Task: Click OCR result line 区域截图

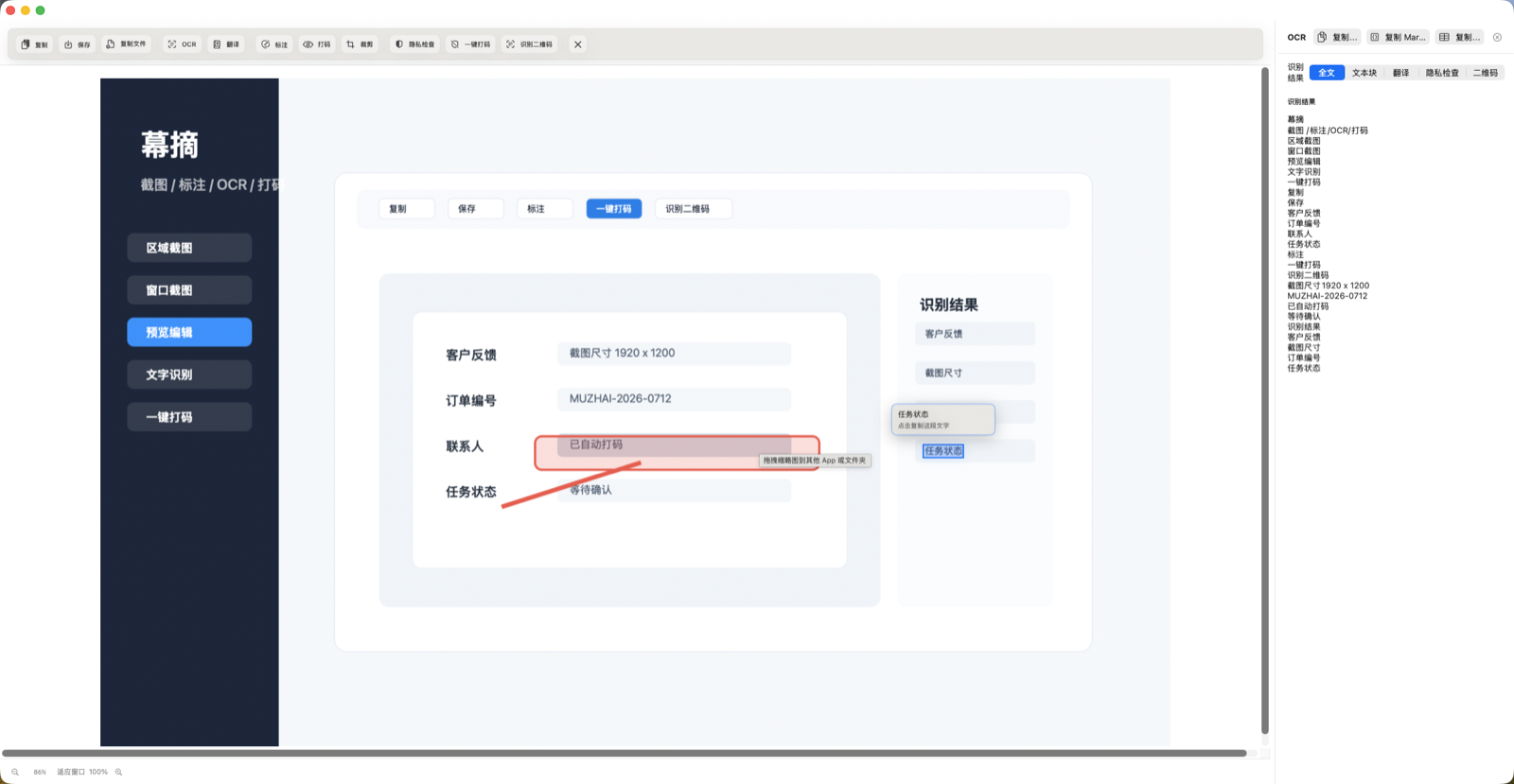Action: [x=1304, y=141]
